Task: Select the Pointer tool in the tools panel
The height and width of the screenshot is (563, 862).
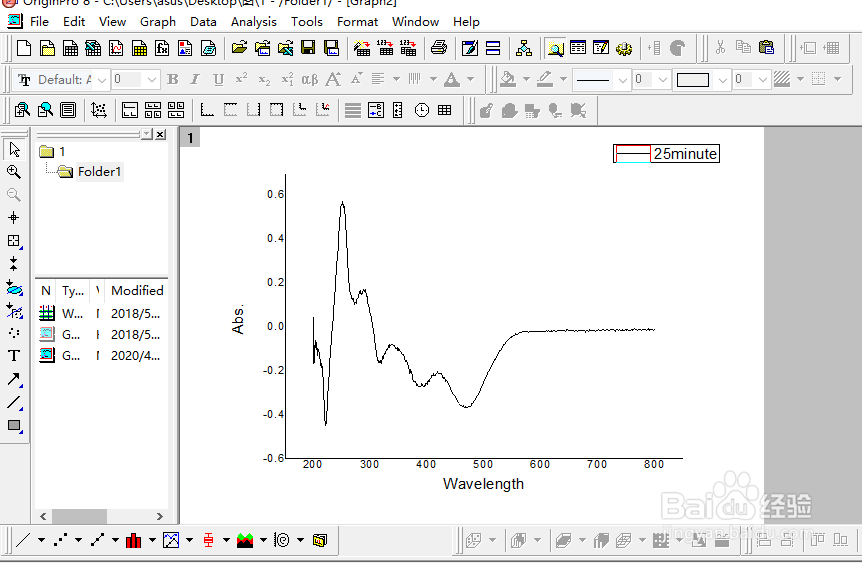Action: 14,150
